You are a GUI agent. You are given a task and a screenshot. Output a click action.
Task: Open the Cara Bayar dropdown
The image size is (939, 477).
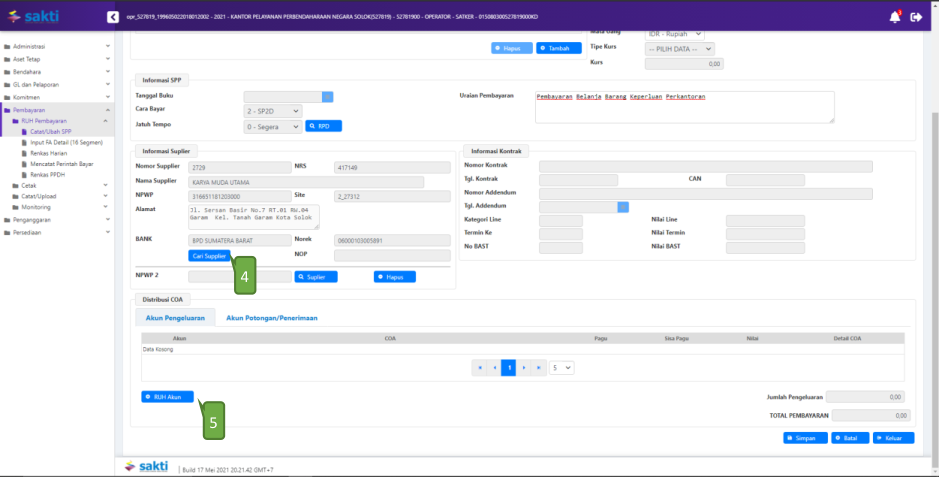(x=271, y=111)
